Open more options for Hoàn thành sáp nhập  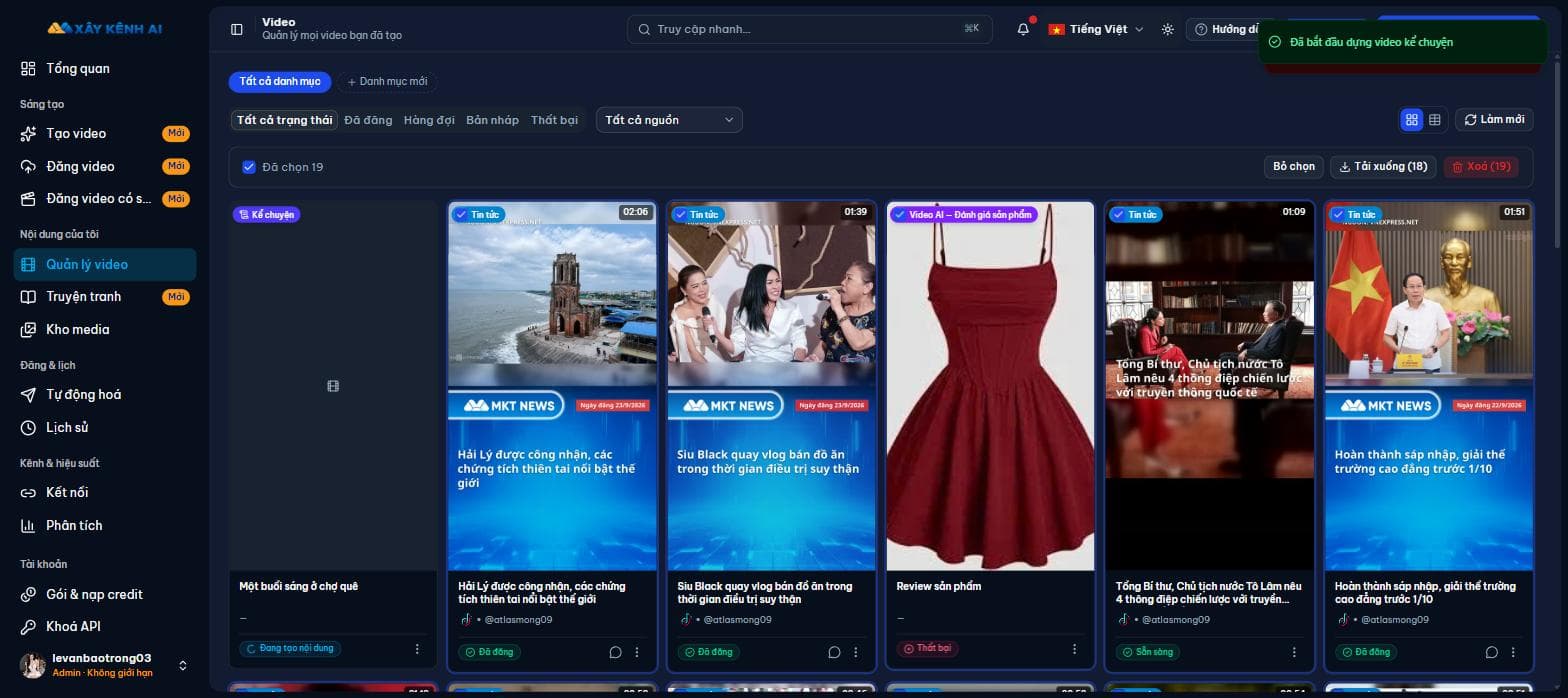(x=1513, y=652)
